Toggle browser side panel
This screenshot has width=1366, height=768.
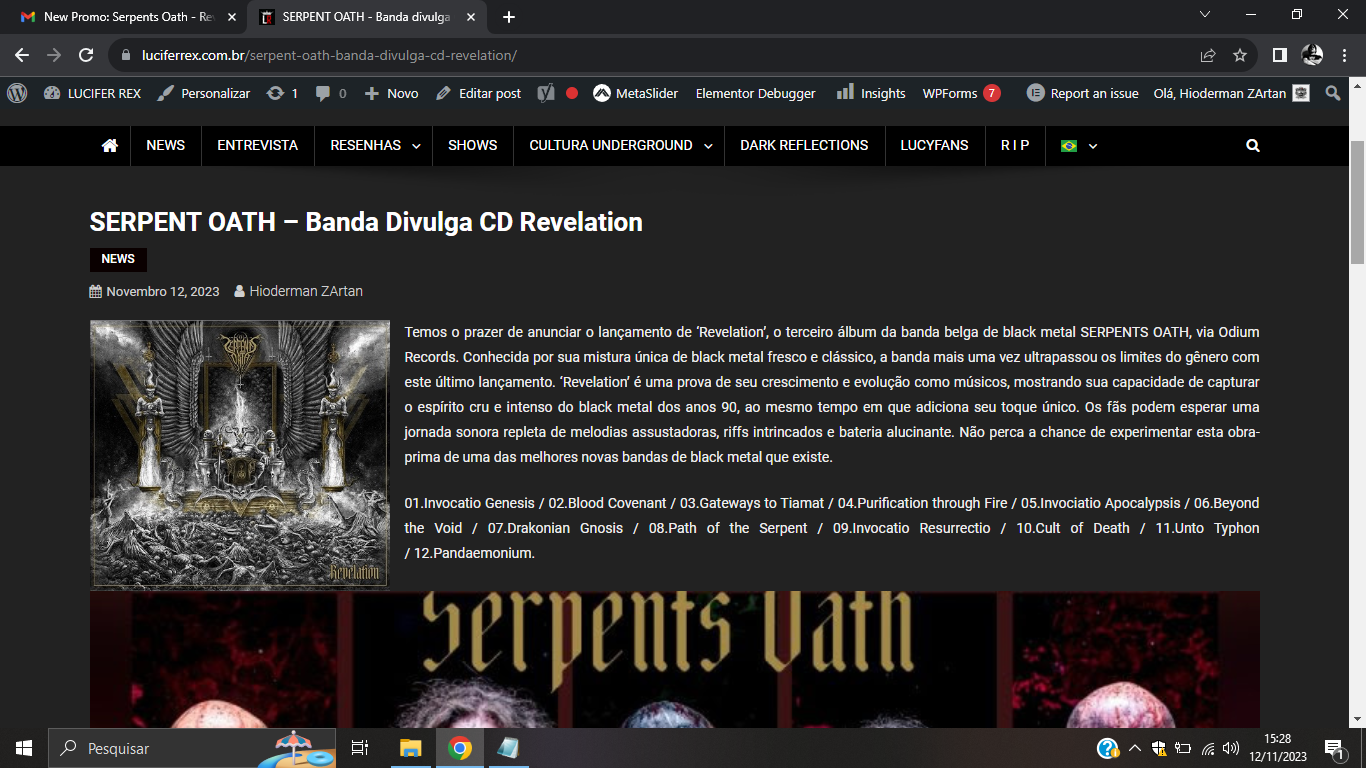pos(1280,55)
